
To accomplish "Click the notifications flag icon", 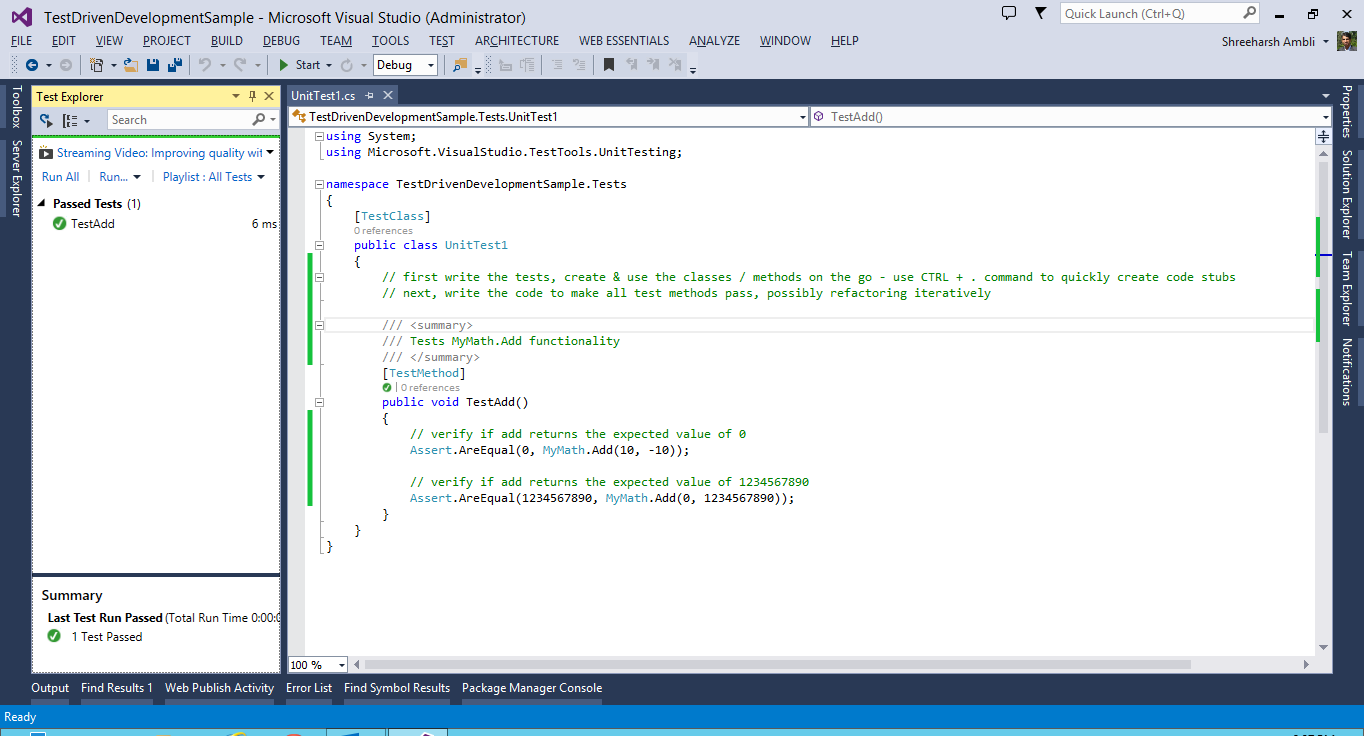I will tap(1040, 13).
